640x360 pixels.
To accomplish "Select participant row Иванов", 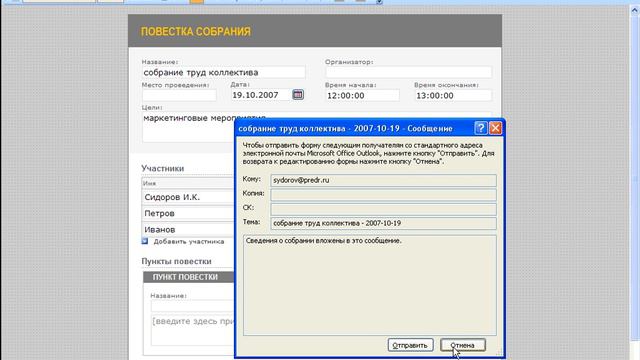I will coord(188,229).
